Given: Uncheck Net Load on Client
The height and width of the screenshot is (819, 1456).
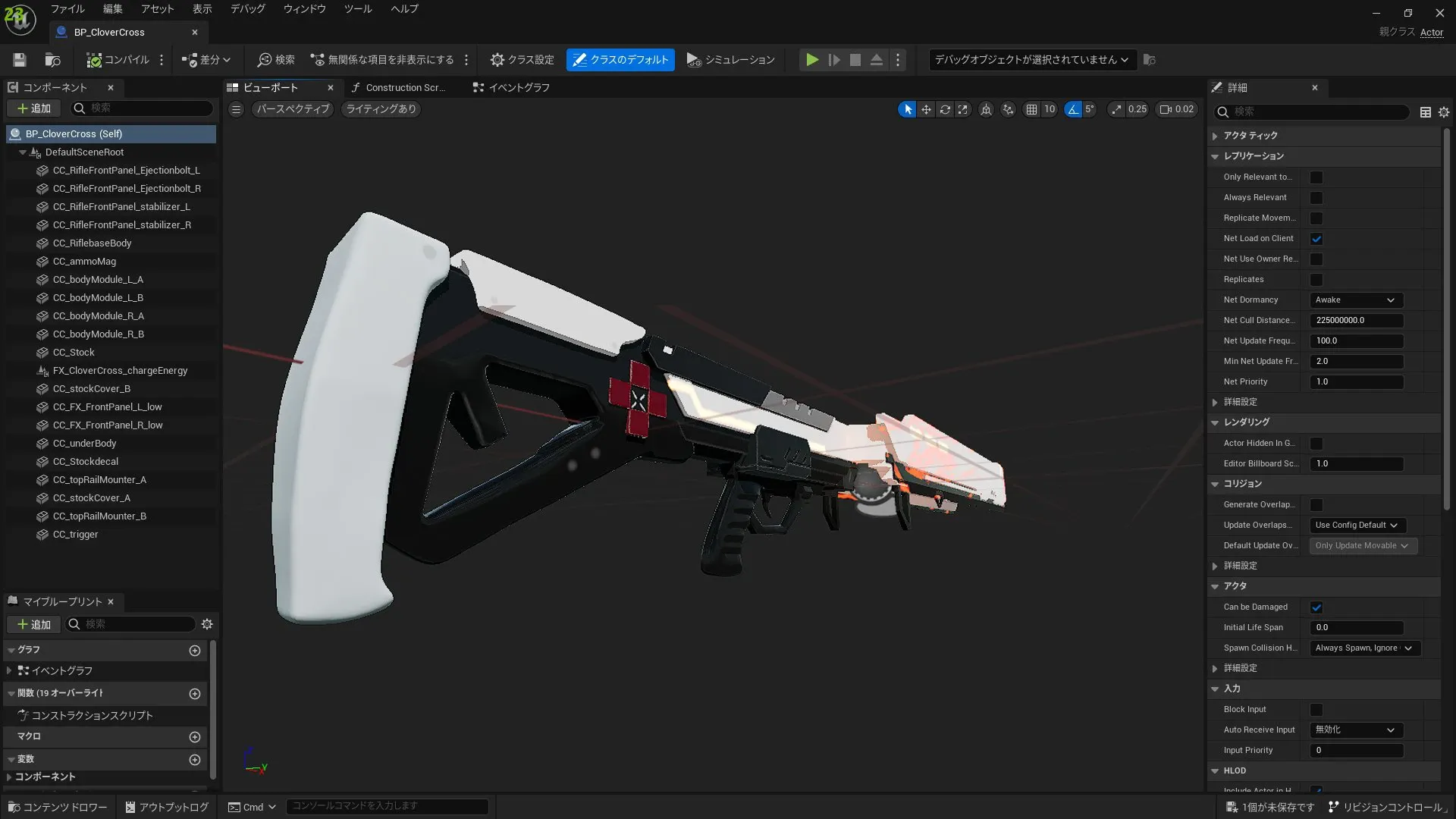Looking at the screenshot, I should [x=1317, y=238].
